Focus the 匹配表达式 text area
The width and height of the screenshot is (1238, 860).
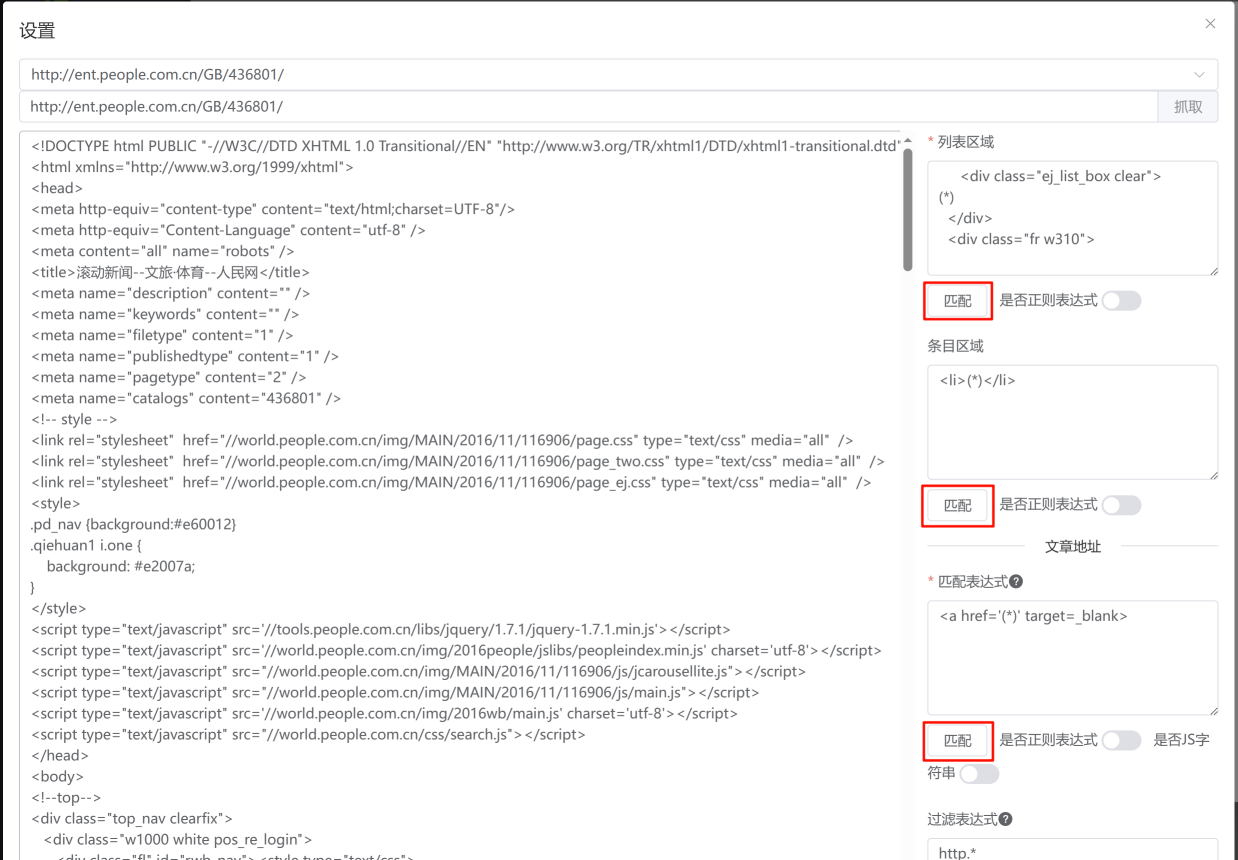(1072, 657)
